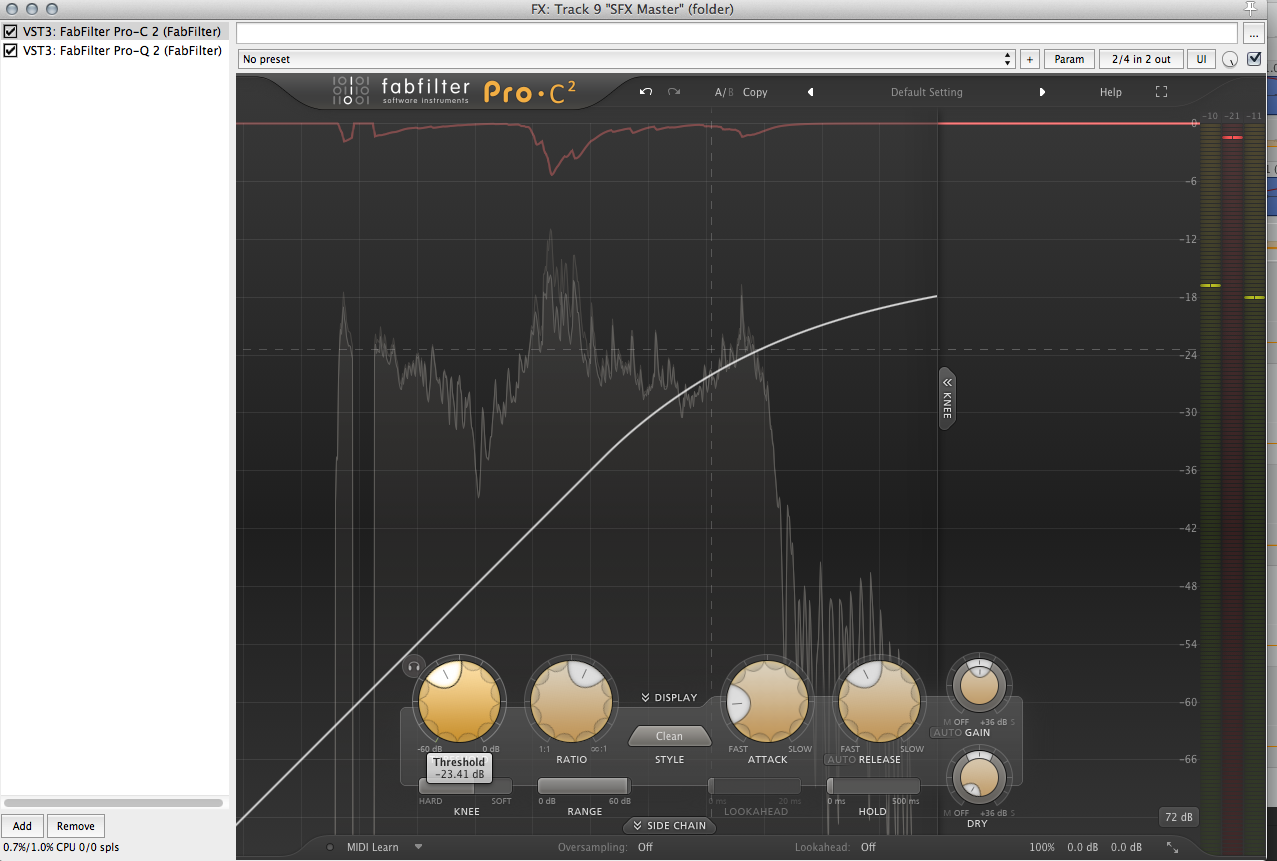Toggle the FabFilter Pro-C 2 plugin checkbox
The height and width of the screenshot is (861, 1277).
pyautogui.click(x=11, y=32)
